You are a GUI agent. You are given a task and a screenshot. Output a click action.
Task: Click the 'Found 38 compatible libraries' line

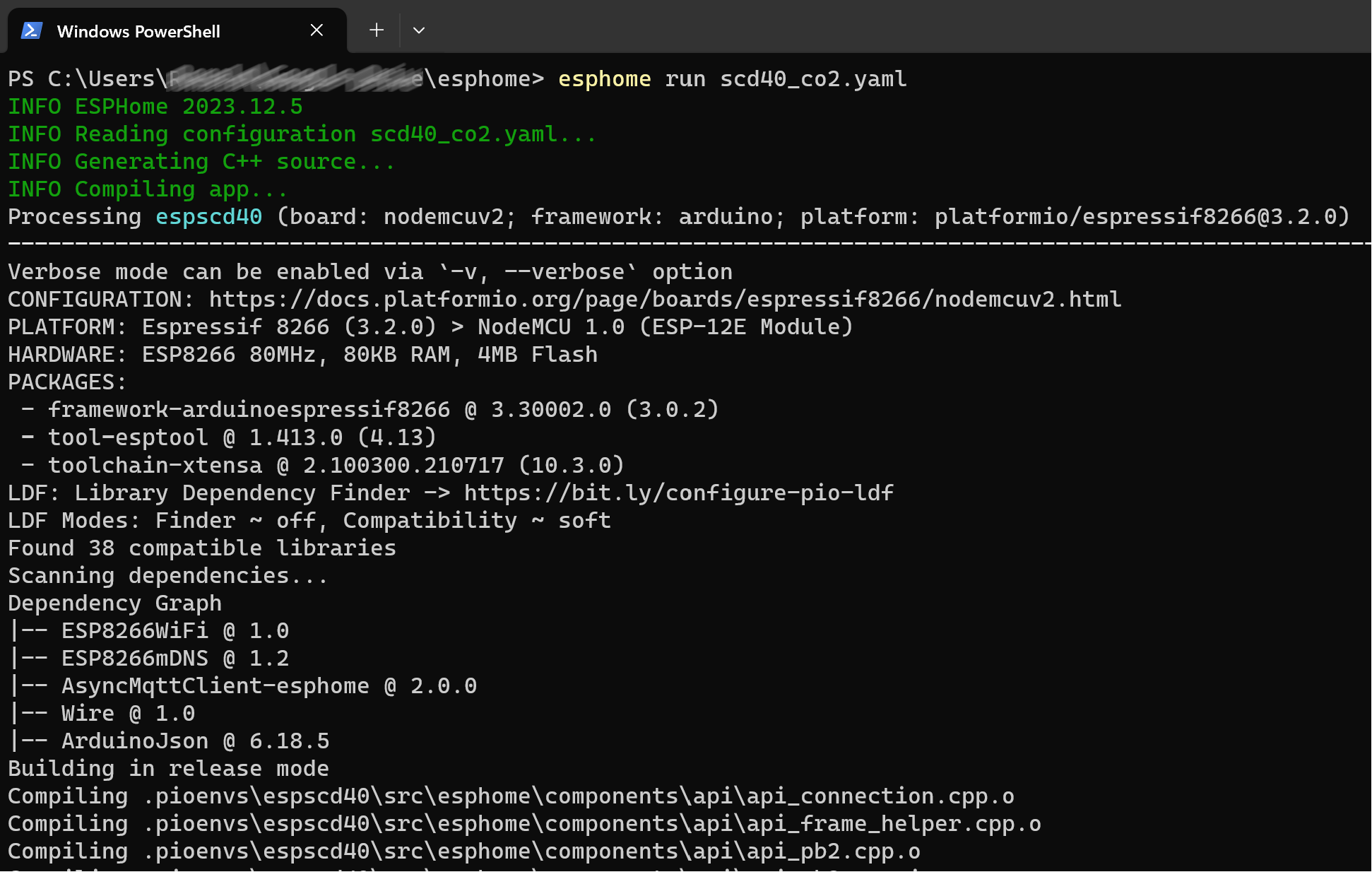tap(202, 548)
